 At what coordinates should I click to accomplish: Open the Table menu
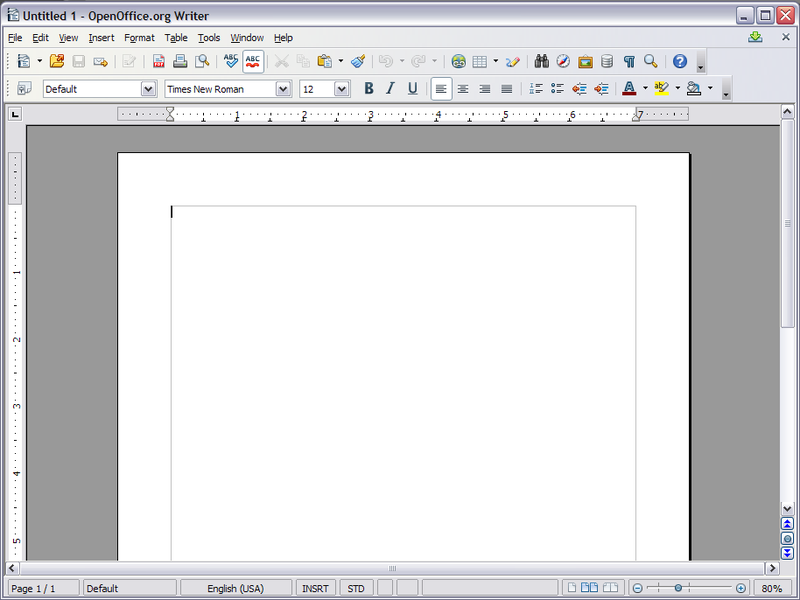[176, 37]
